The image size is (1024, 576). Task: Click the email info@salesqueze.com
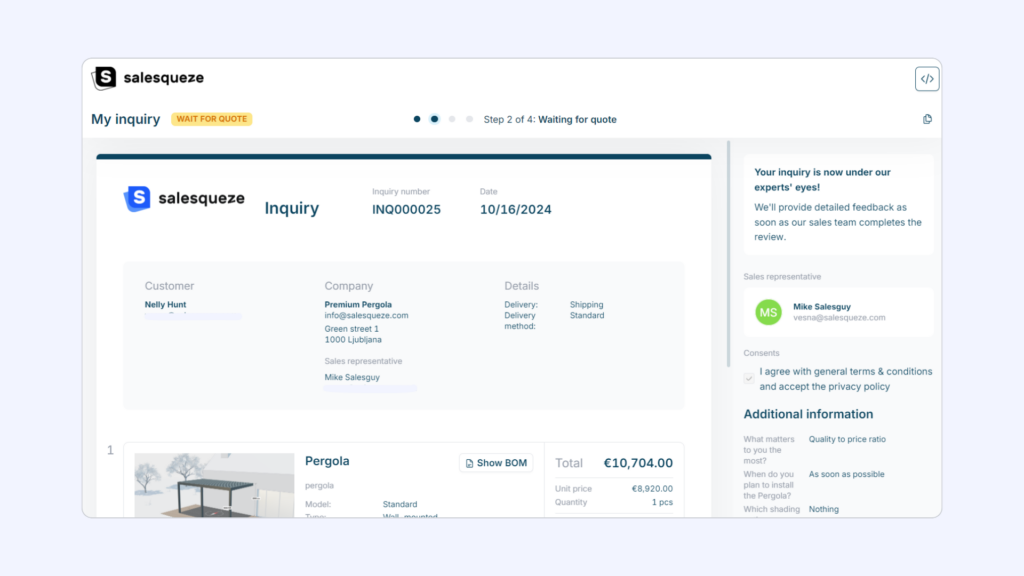point(366,315)
